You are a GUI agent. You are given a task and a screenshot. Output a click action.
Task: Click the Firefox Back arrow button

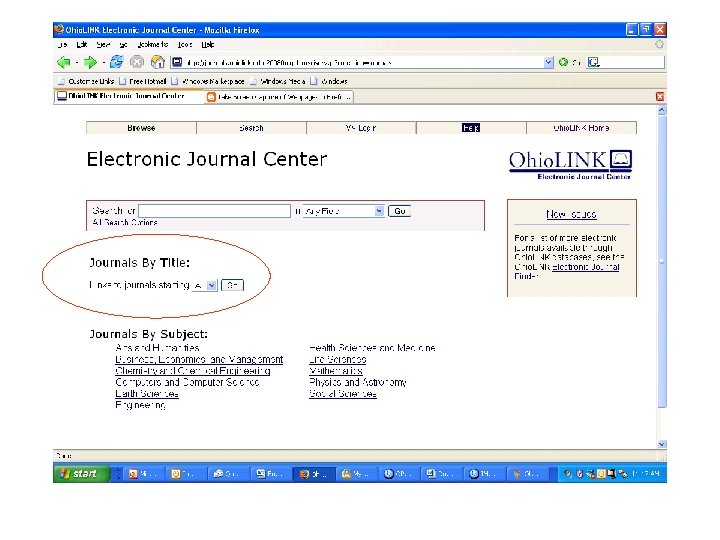coord(63,62)
